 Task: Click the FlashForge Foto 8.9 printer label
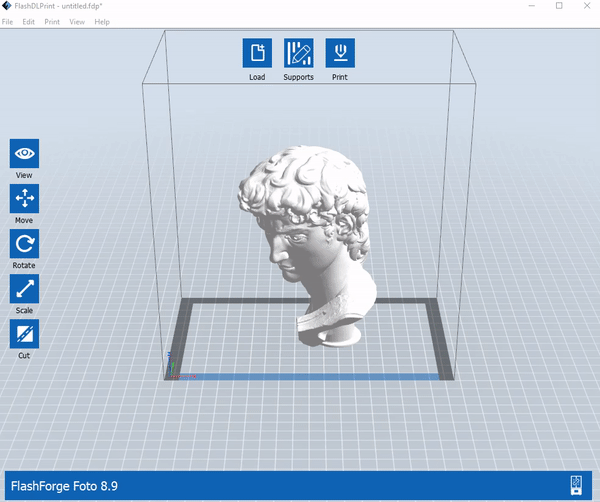[64, 486]
